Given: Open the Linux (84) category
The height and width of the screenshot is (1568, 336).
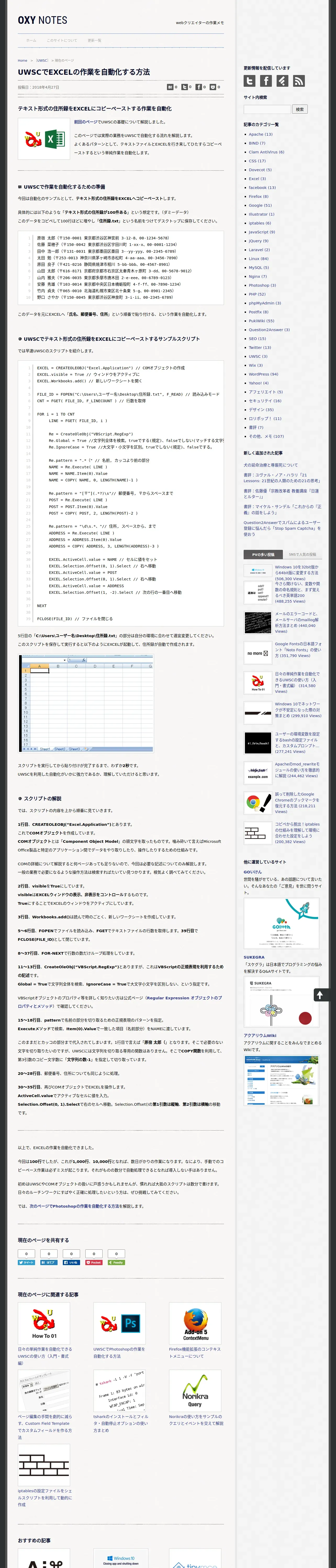Looking at the screenshot, I should (x=259, y=259).
